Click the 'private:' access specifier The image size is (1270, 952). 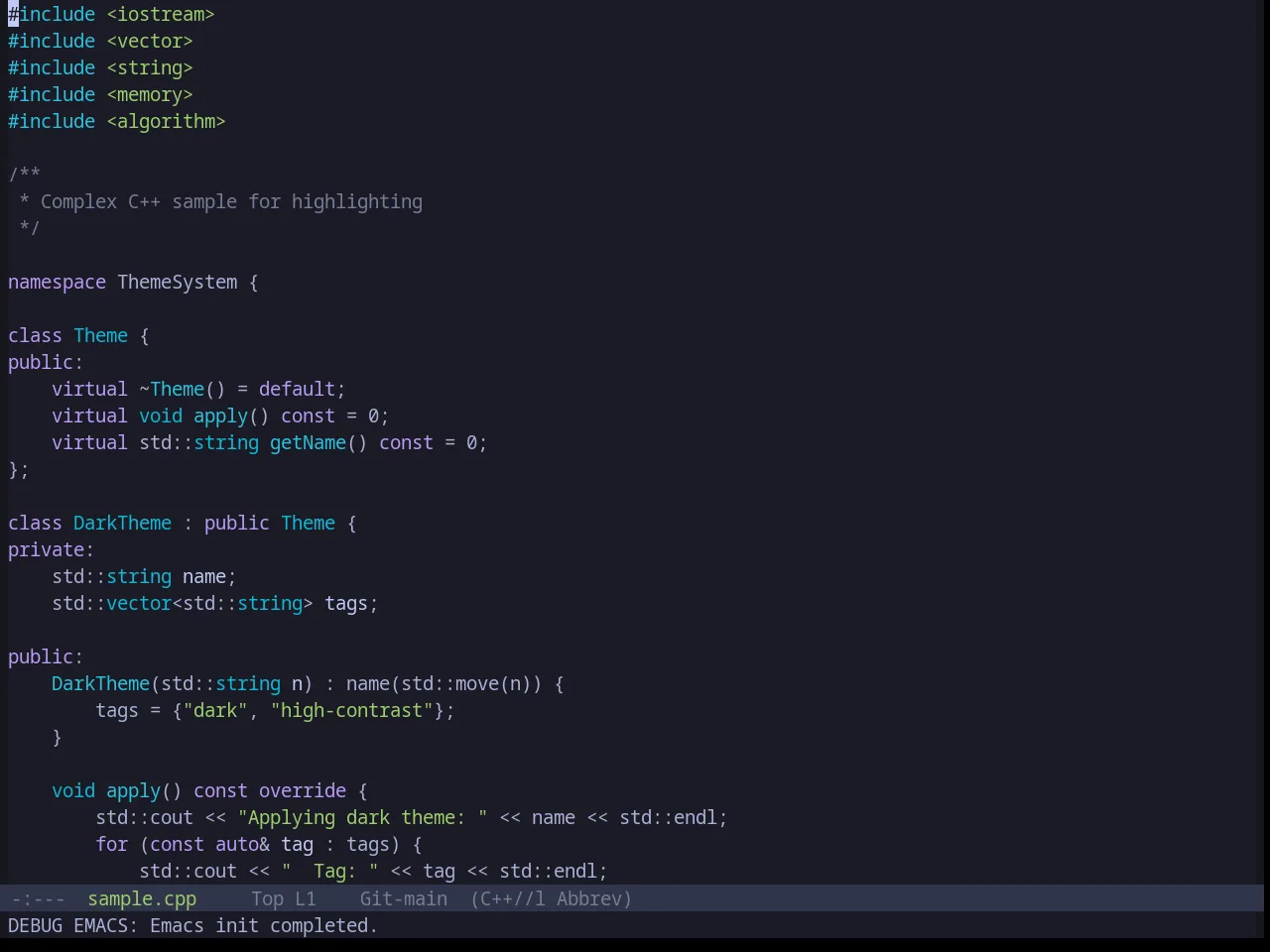pyautogui.click(x=52, y=549)
